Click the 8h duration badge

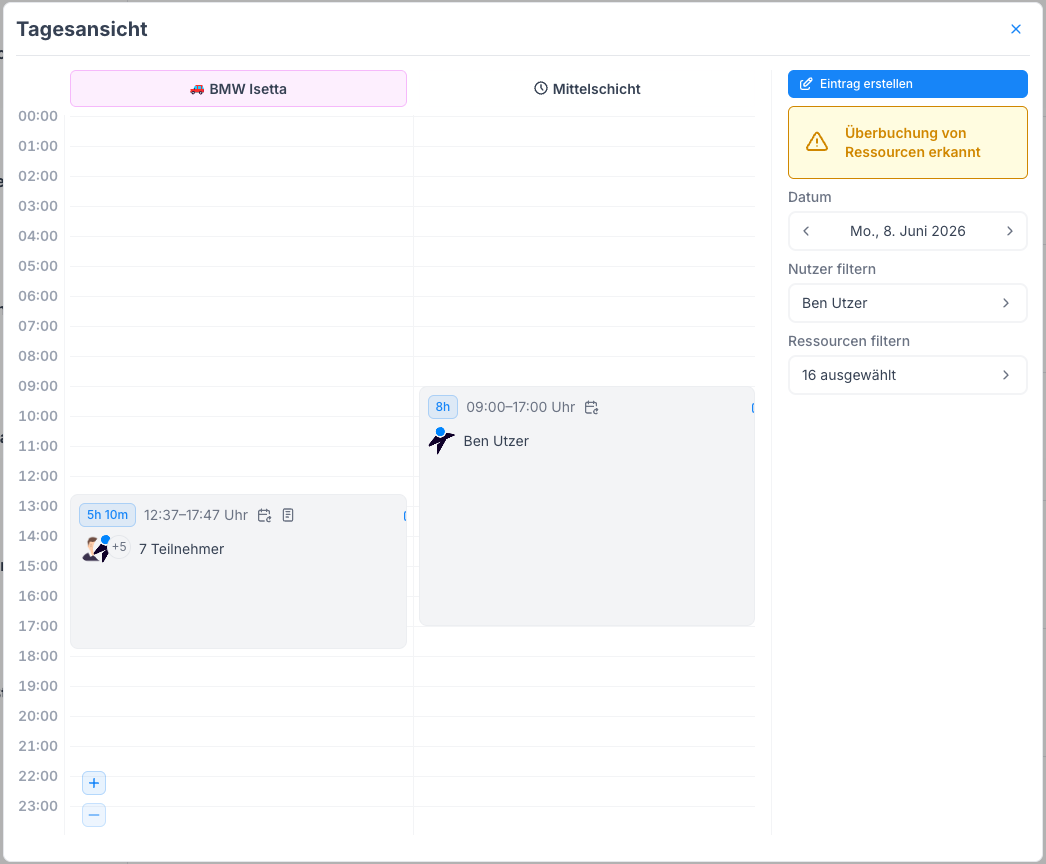[x=443, y=407]
